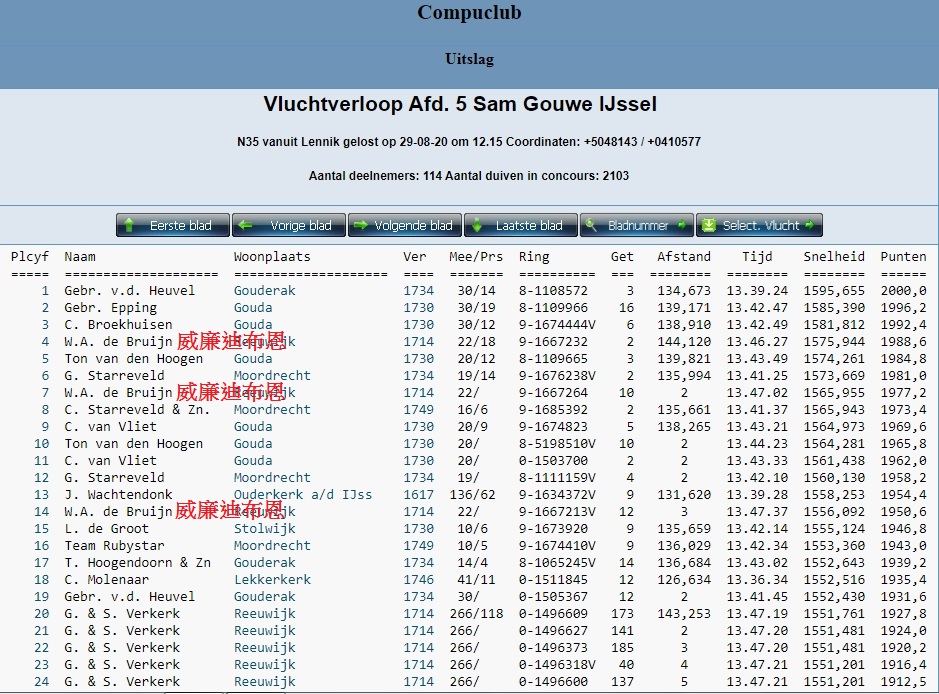Click T. Hoogendoorn & Zn name
This screenshot has height=694, width=939.
pos(137,563)
